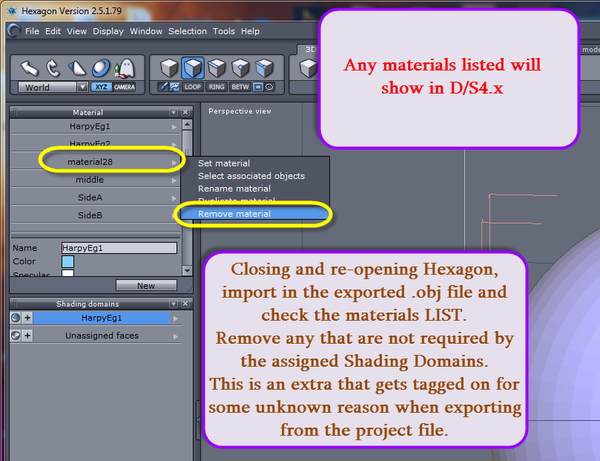
Task: Collapse the Material panel with its arrow
Action: tap(174, 112)
